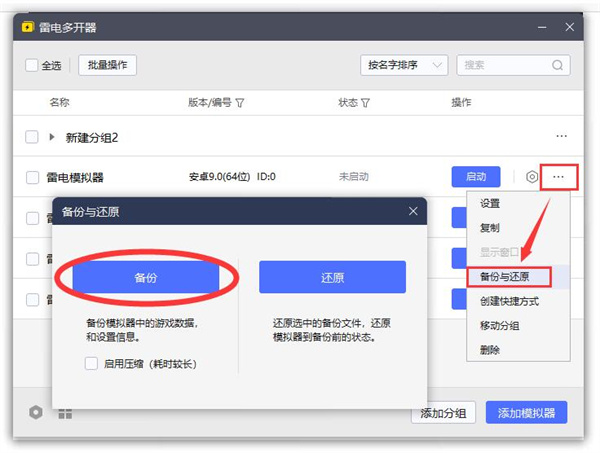Select 移动分组 from context menu

pos(518,326)
